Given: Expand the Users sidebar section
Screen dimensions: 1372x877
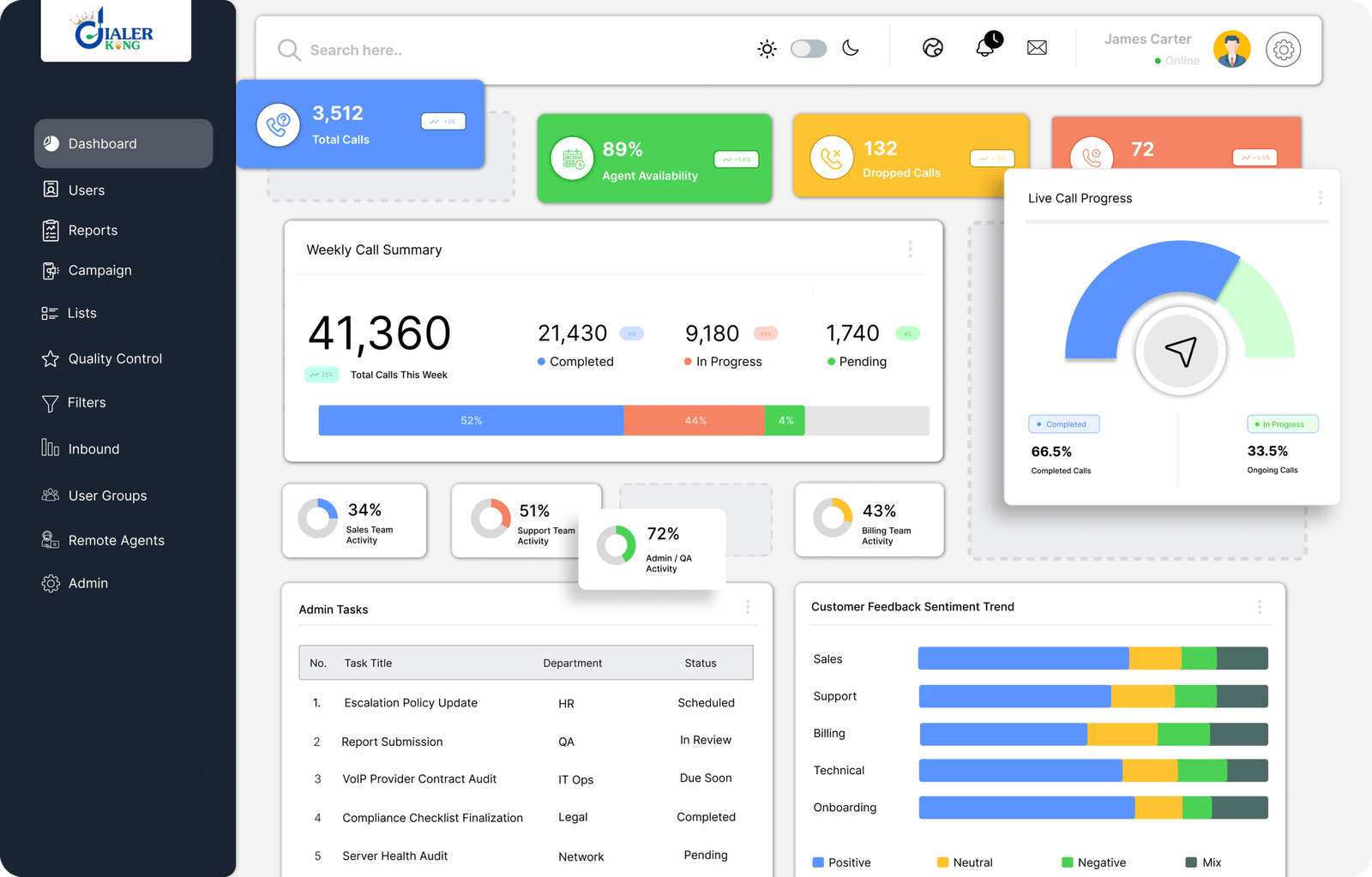Looking at the screenshot, I should point(86,189).
